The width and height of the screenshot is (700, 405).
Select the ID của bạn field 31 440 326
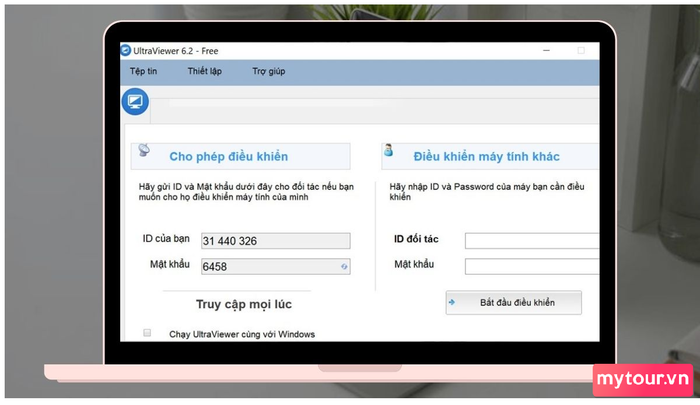[x=275, y=241]
